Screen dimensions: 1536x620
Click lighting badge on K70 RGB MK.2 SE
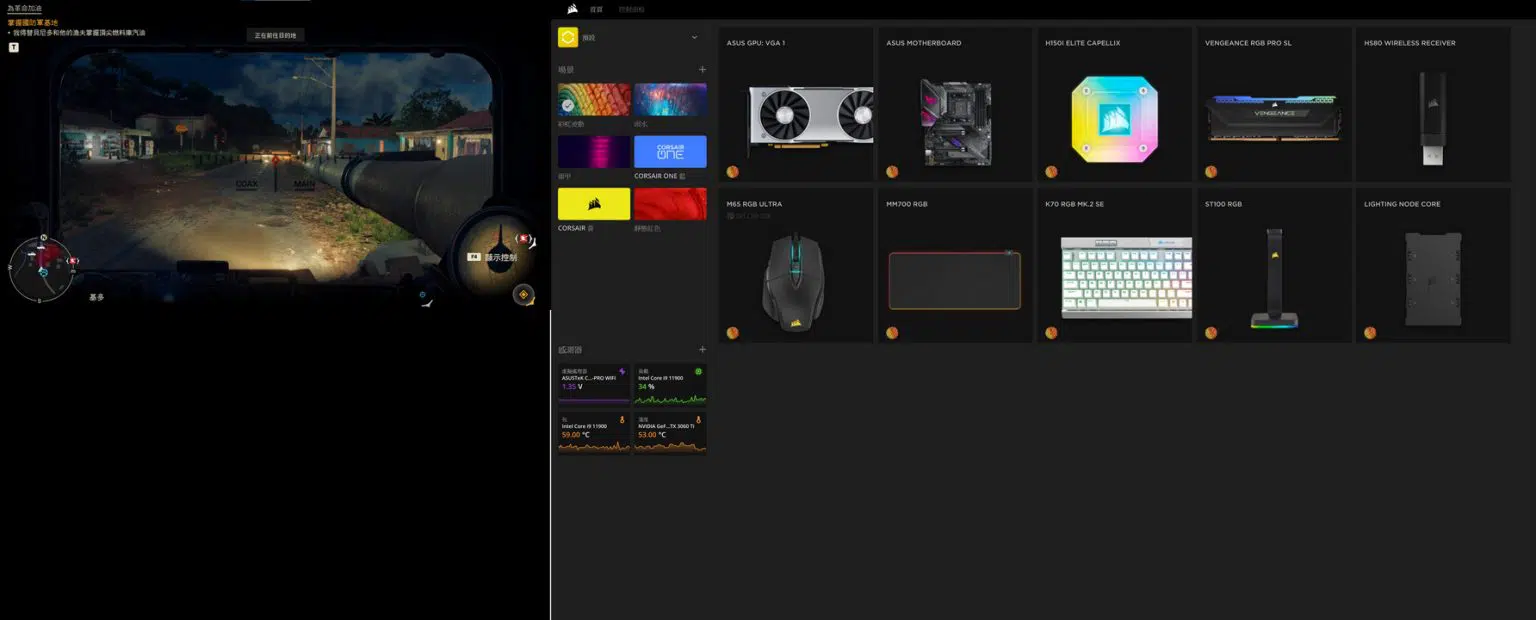tap(1051, 333)
